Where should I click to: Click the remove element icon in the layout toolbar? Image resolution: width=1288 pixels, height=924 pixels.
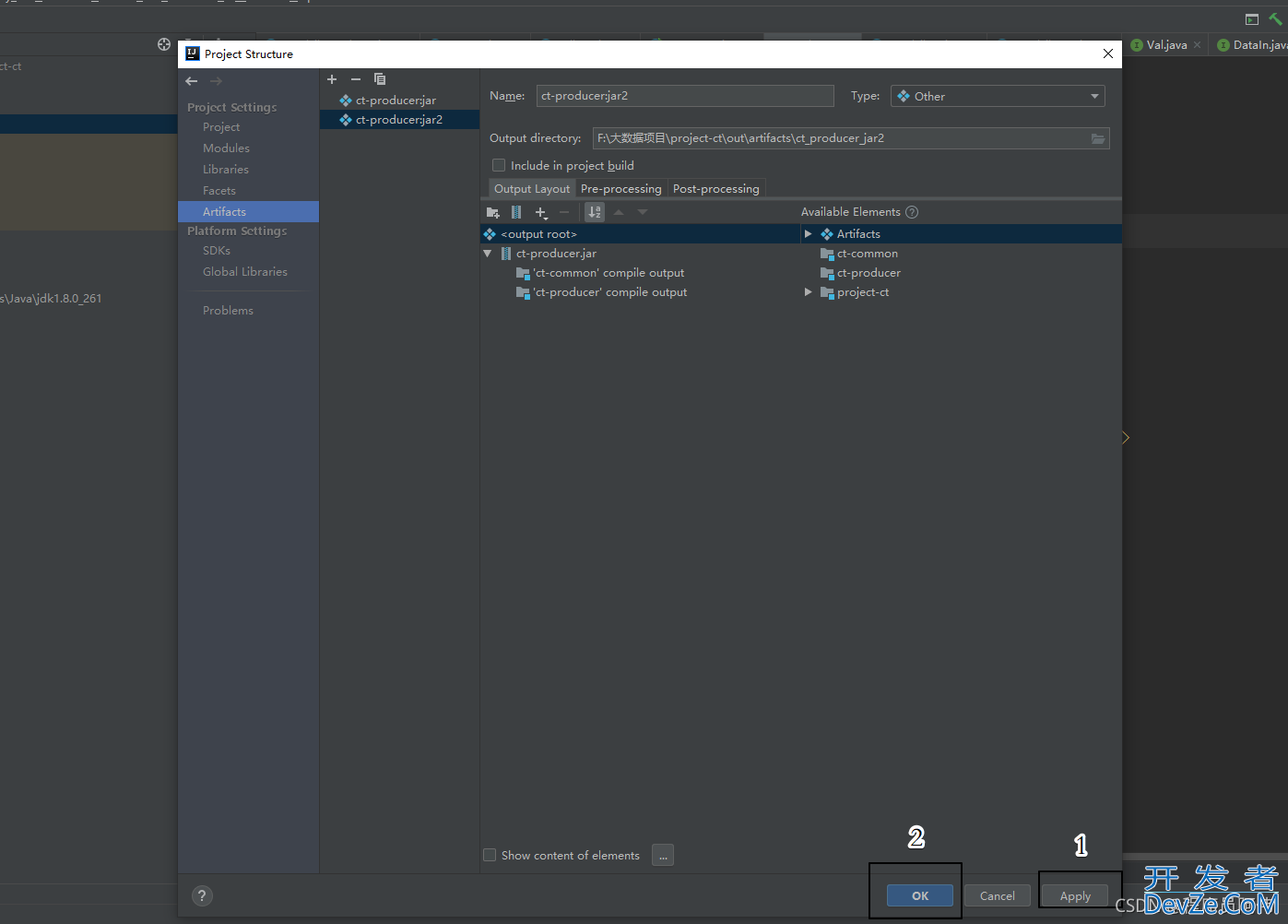[564, 212]
